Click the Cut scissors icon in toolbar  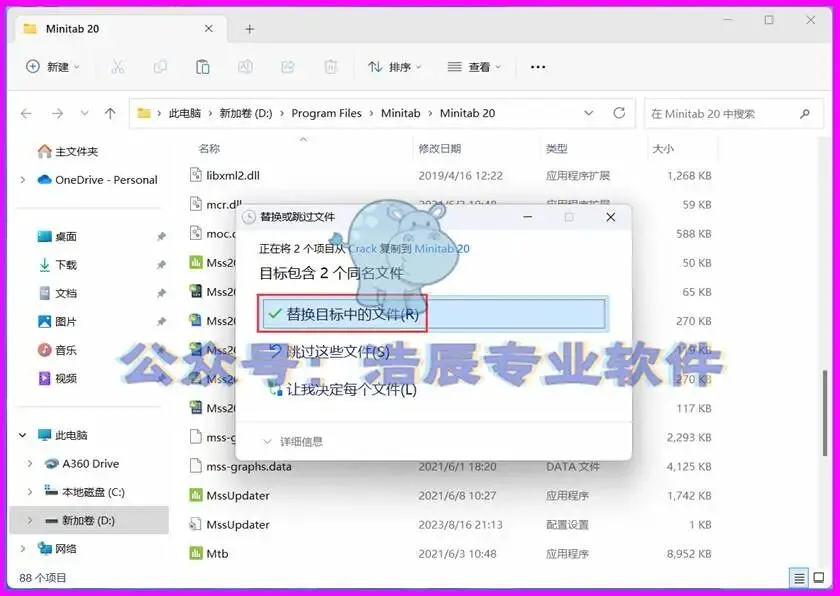pyautogui.click(x=117, y=67)
